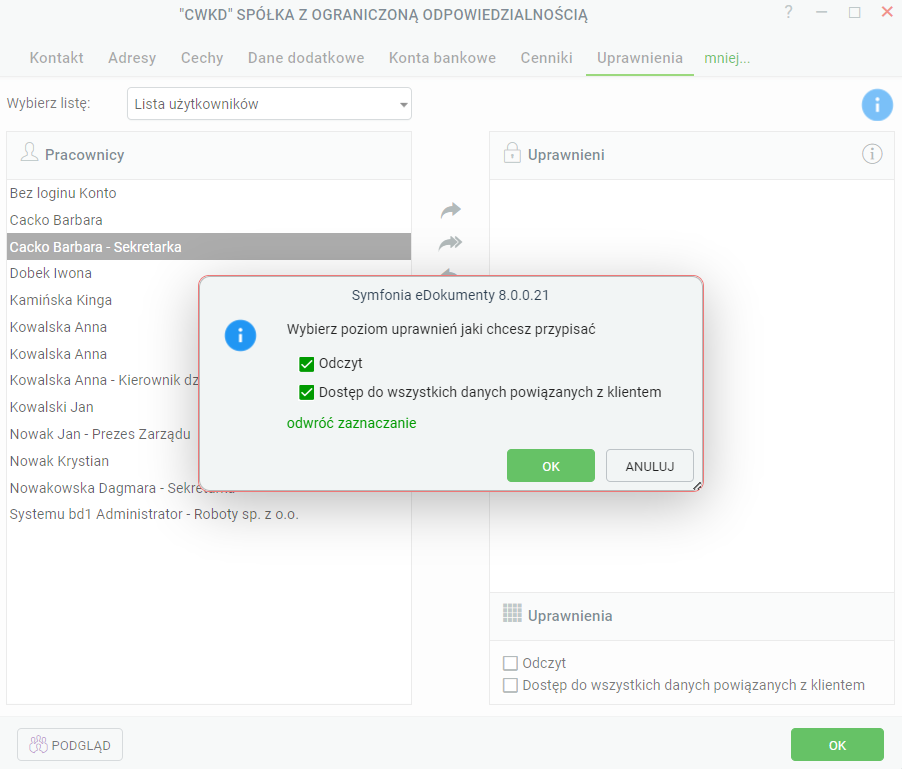Click the resize grip of the dialog
Image resolution: width=902 pixels, height=769 pixels.
coord(697,486)
